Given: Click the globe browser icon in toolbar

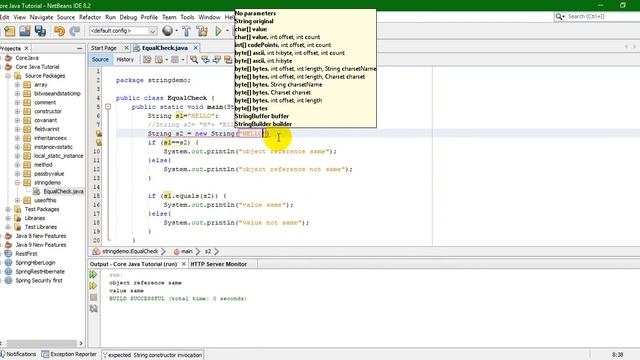Looking at the screenshot, I should pyautogui.click(x=167, y=31).
